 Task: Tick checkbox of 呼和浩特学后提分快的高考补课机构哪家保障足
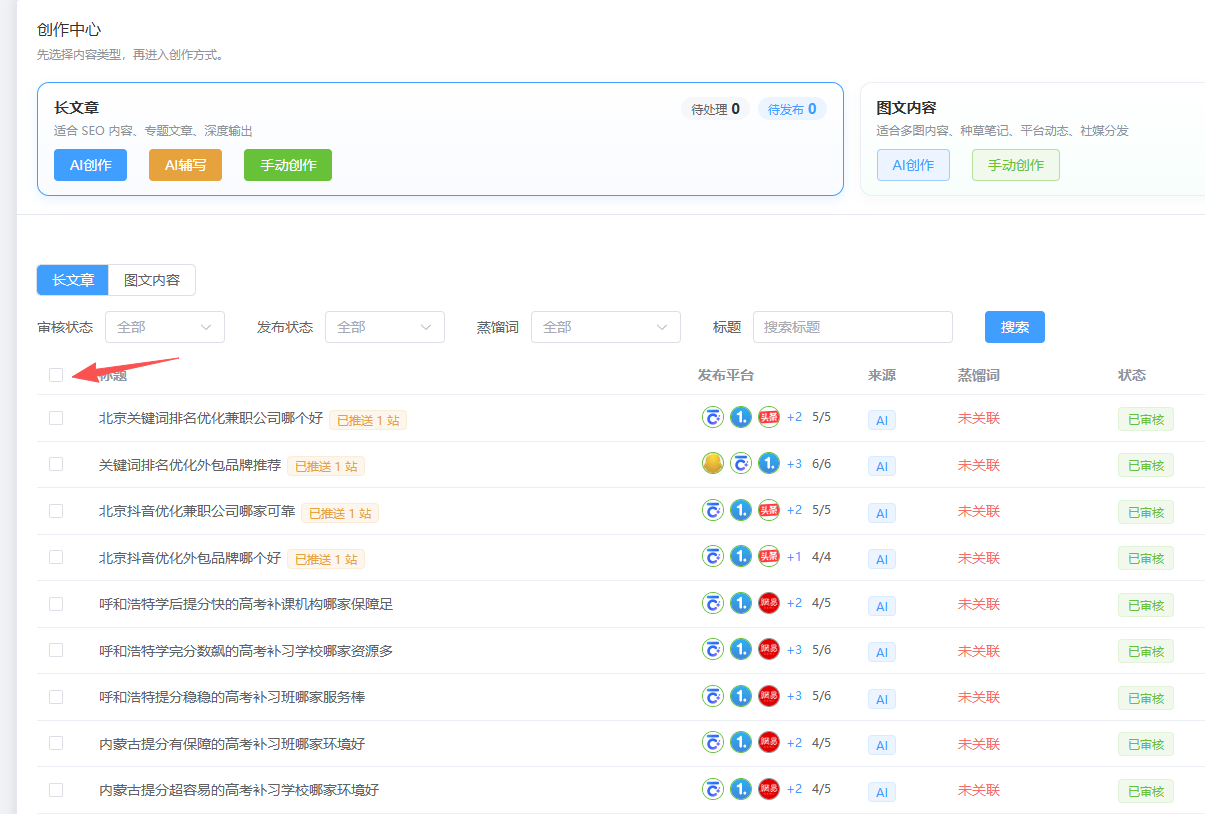[x=56, y=604]
